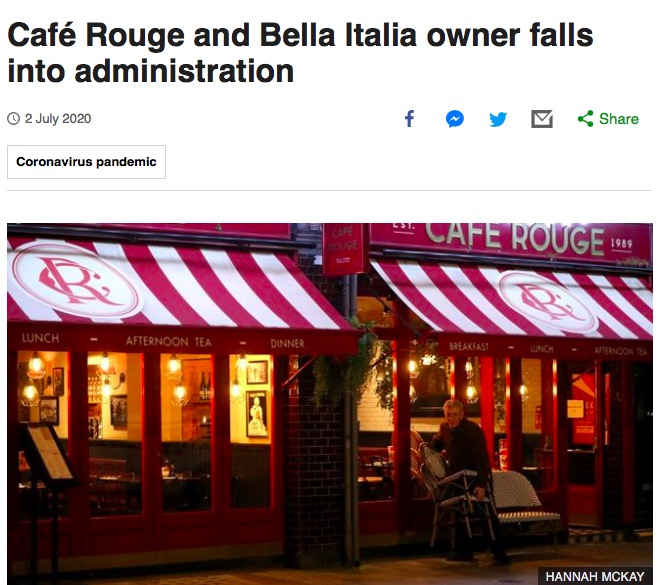The height and width of the screenshot is (585, 658).
Task: Click the CR logo on left awning
Action: click(75, 281)
